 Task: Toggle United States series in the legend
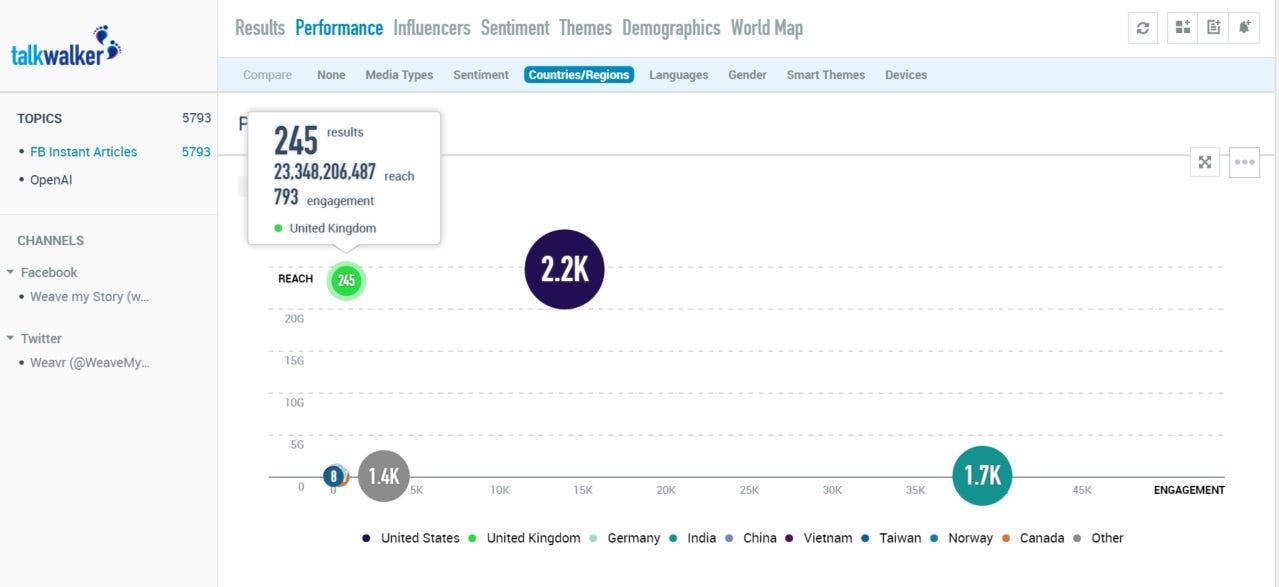pyautogui.click(x=420, y=538)
